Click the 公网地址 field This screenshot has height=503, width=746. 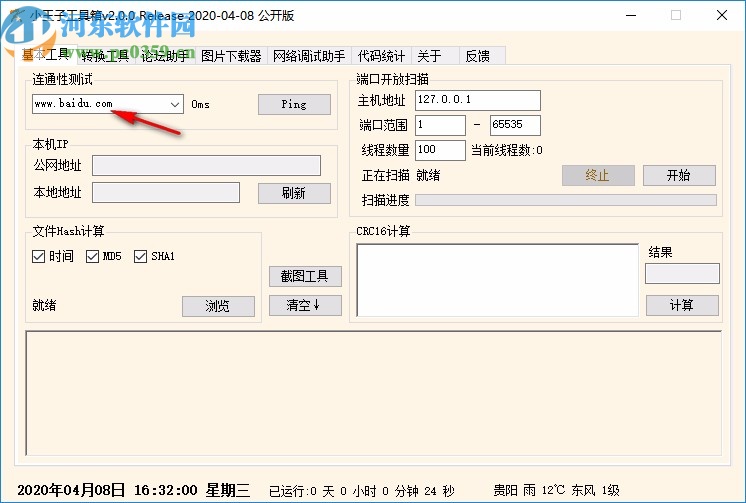tap(206, 165)
